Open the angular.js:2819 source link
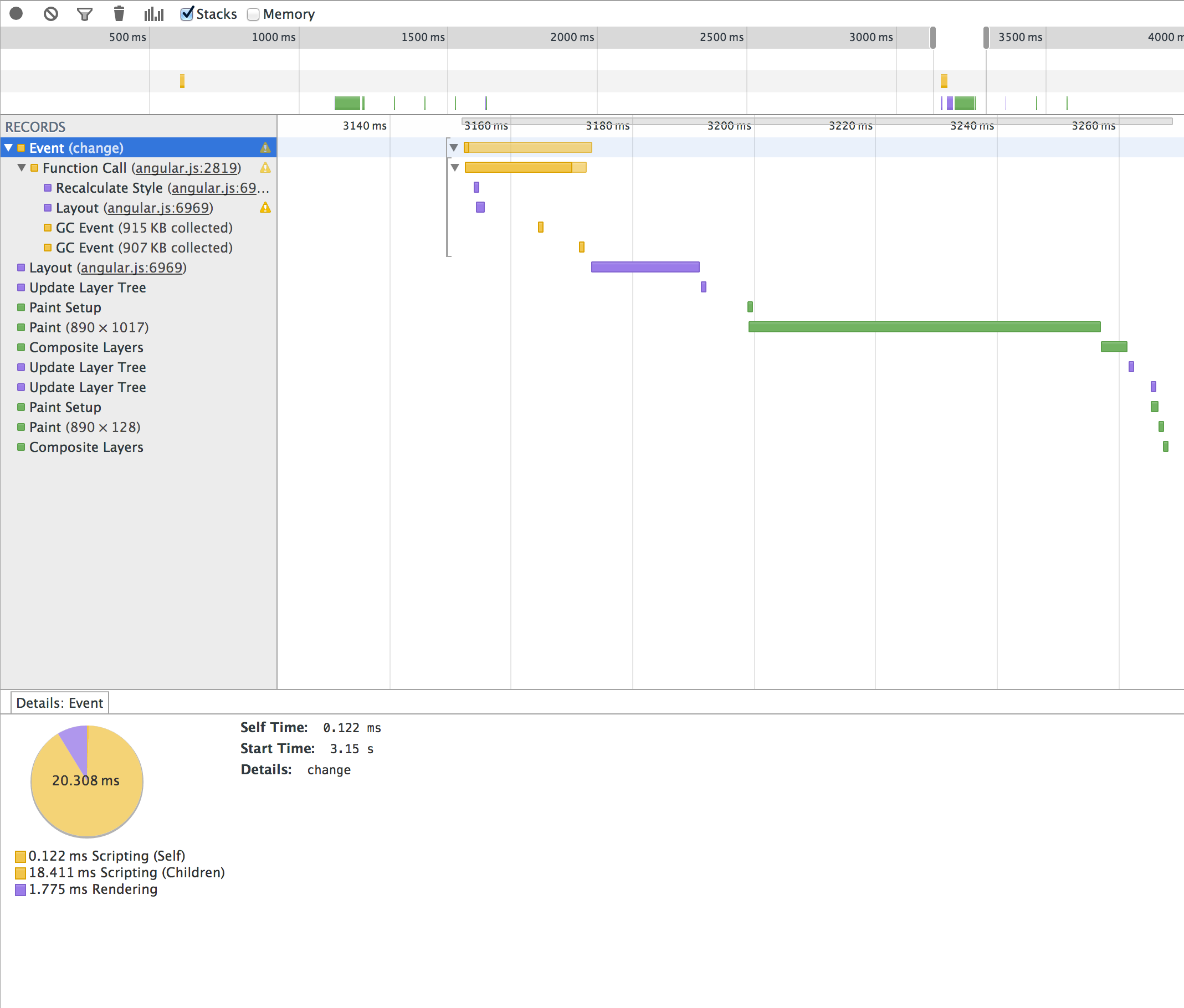The width and height of the screenshot is (1184, 1008). click(x=186, y=168)
